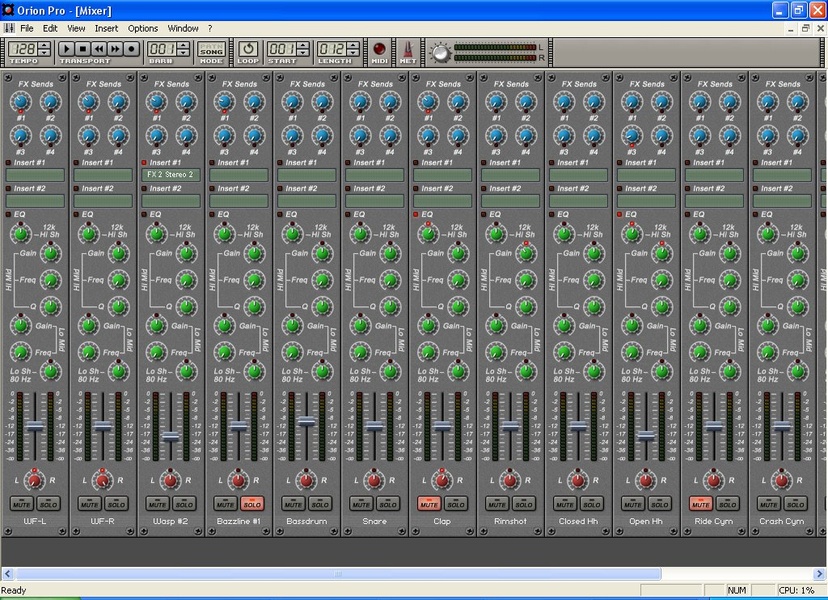Click the red MIDI indicator icon
828x600 pixels.
pos(380,49)
